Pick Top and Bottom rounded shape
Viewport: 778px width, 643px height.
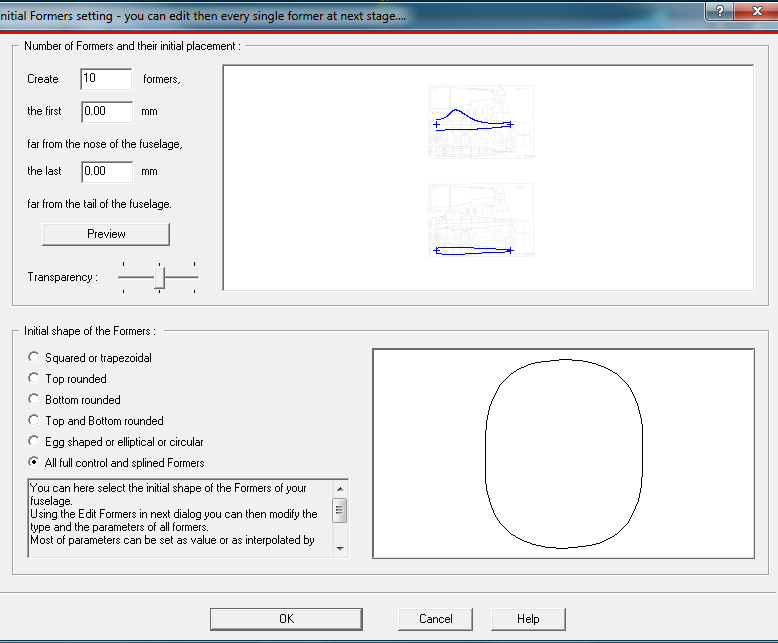[x=35, y=421]
